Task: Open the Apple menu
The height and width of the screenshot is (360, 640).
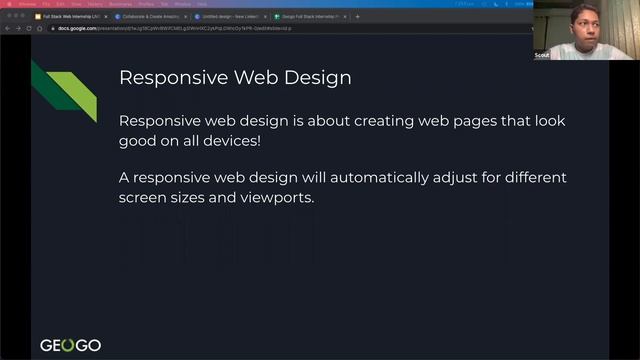Action: (x=9, y=4)
